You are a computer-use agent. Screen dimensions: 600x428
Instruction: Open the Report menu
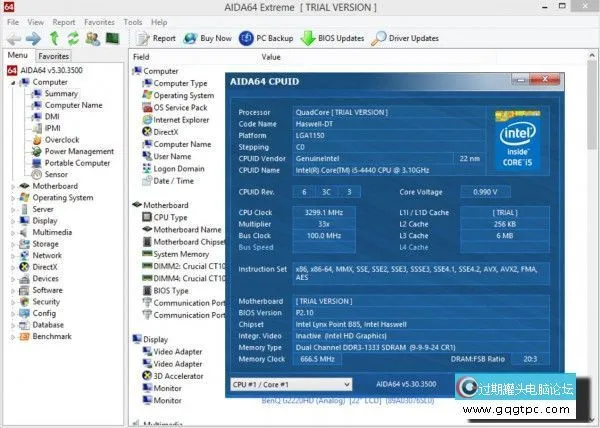click(63, 21)
